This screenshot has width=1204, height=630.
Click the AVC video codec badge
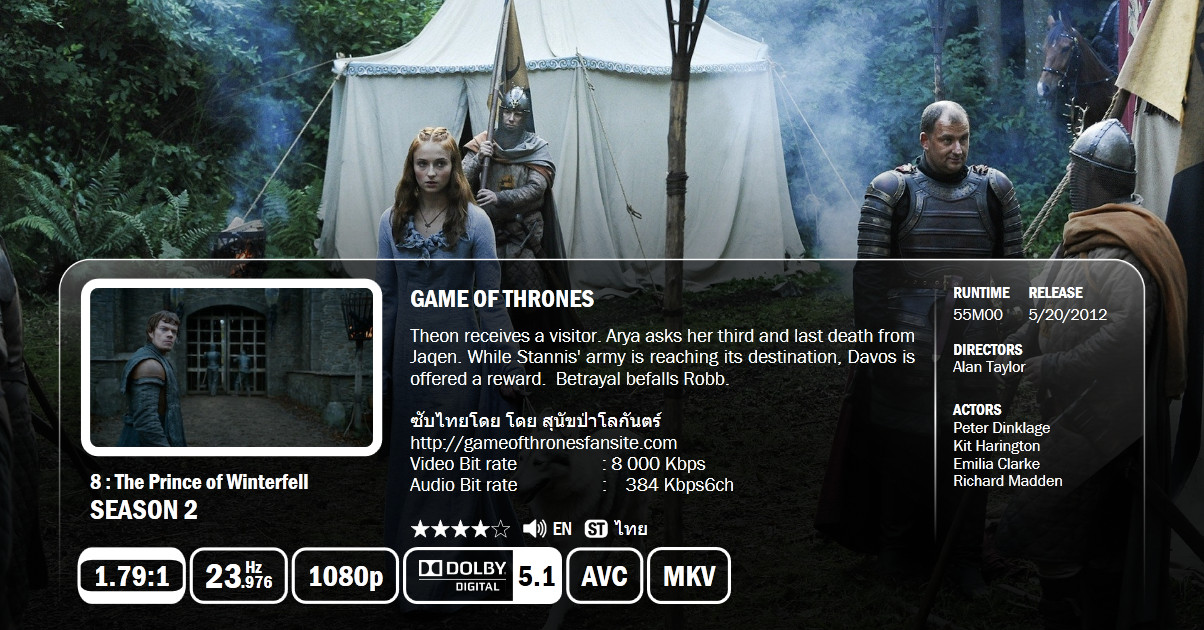point(605,576)
